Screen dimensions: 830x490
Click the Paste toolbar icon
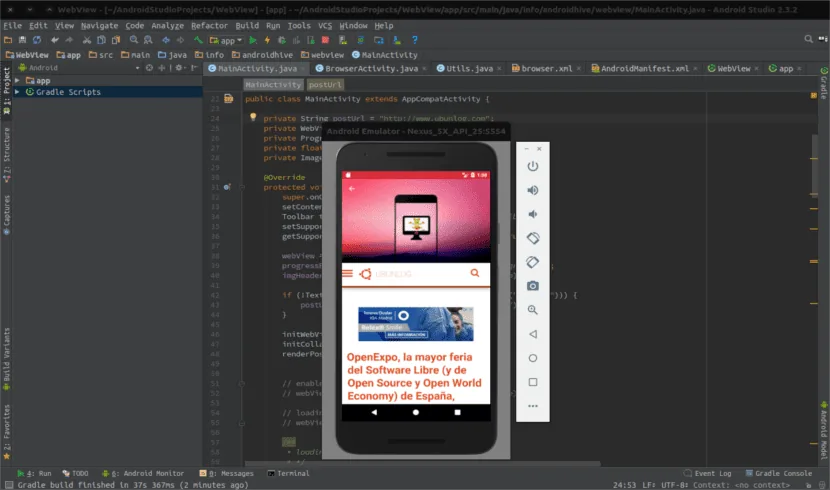[115, 40]
